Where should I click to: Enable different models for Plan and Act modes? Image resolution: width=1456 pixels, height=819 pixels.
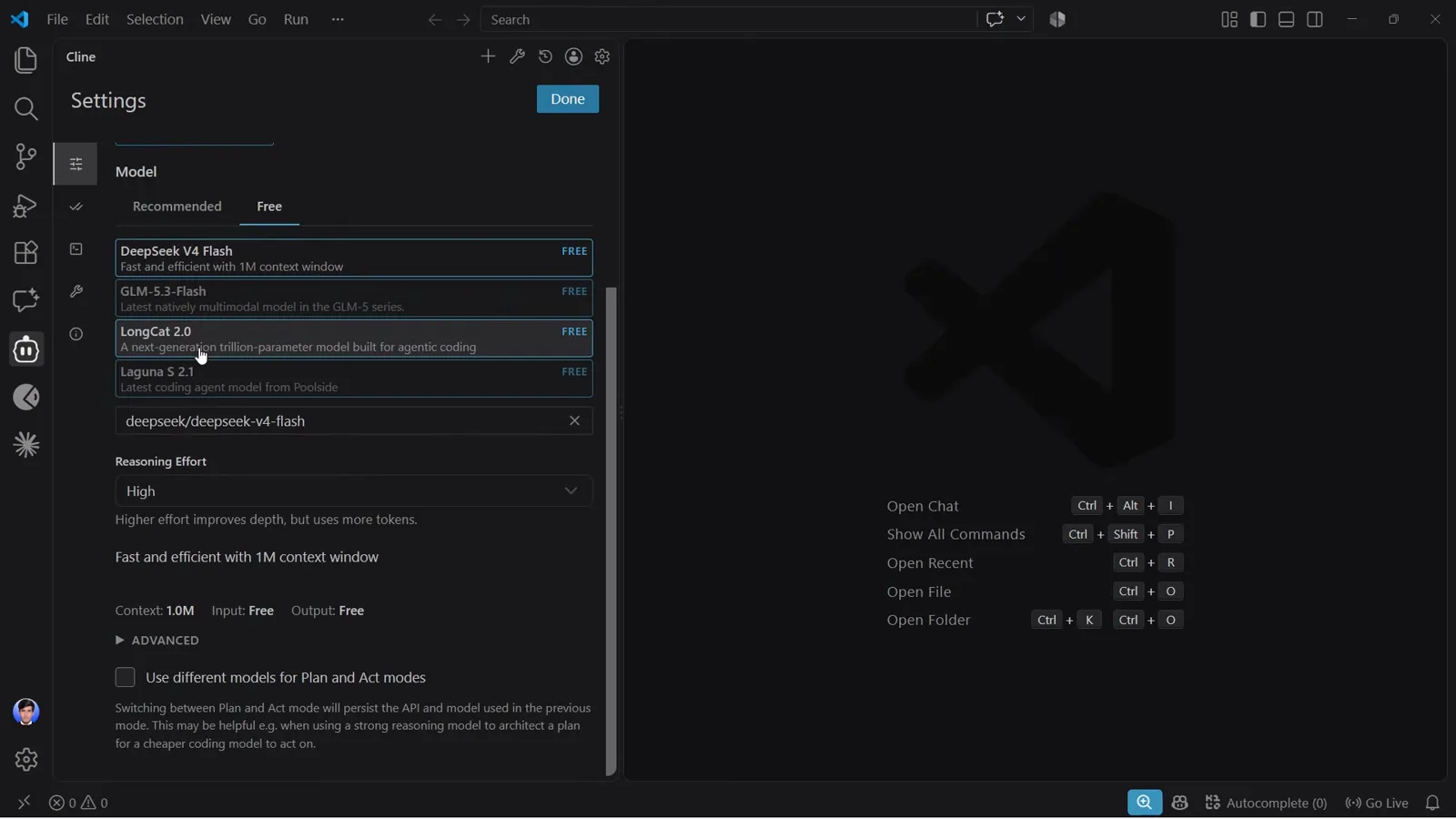coord(126,678)
